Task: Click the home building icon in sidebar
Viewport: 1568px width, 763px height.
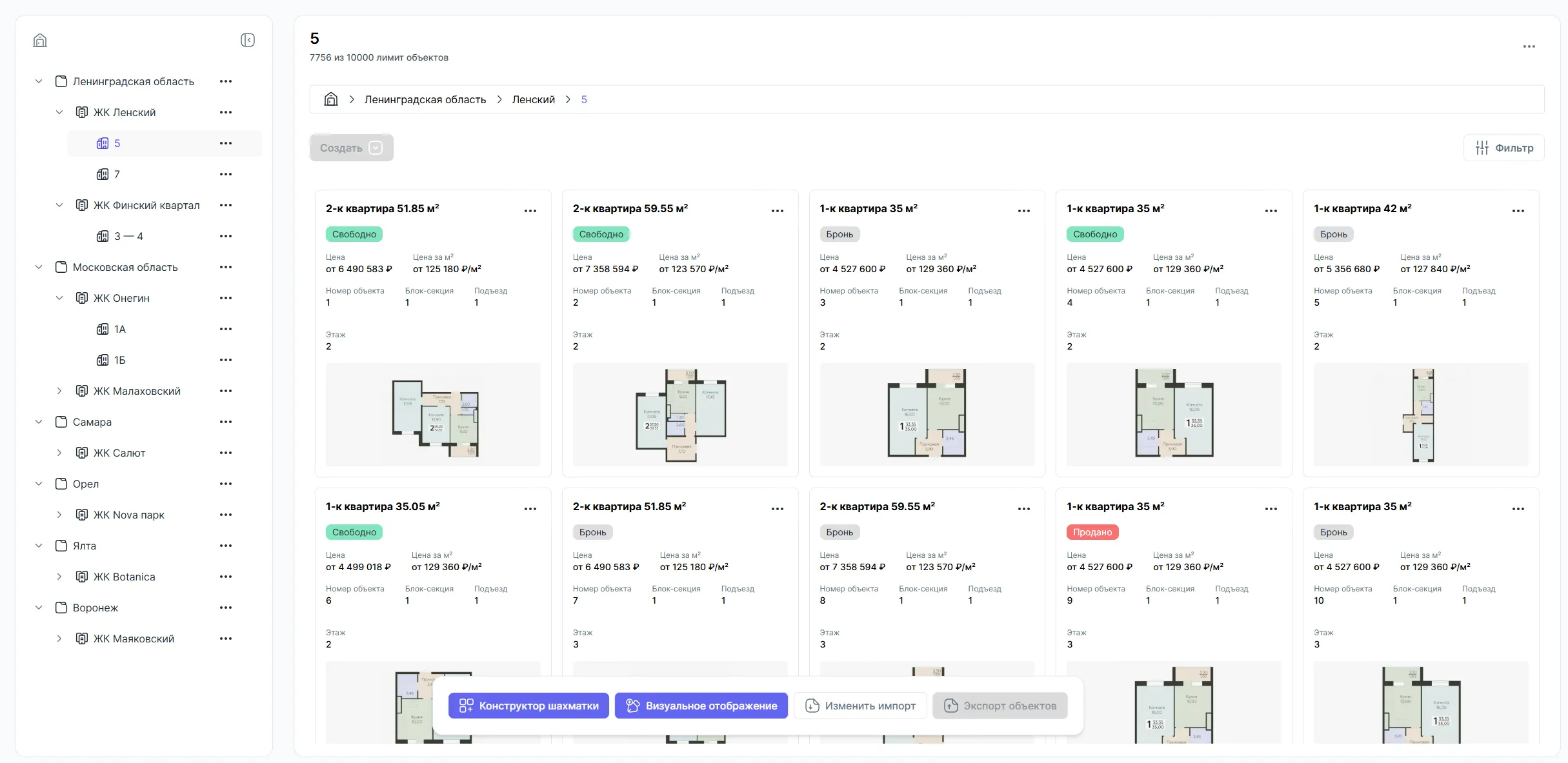Action: coord(40,41)
